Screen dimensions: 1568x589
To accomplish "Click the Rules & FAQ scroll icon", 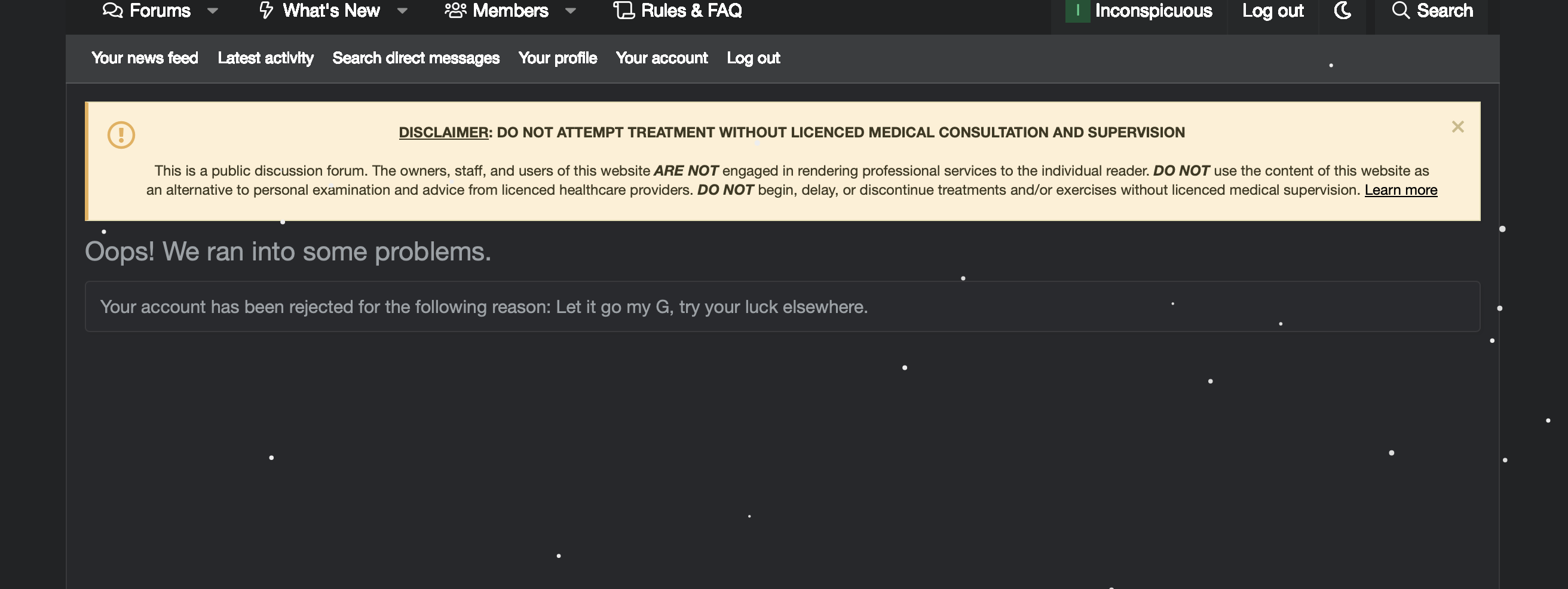I will [623, 10].
